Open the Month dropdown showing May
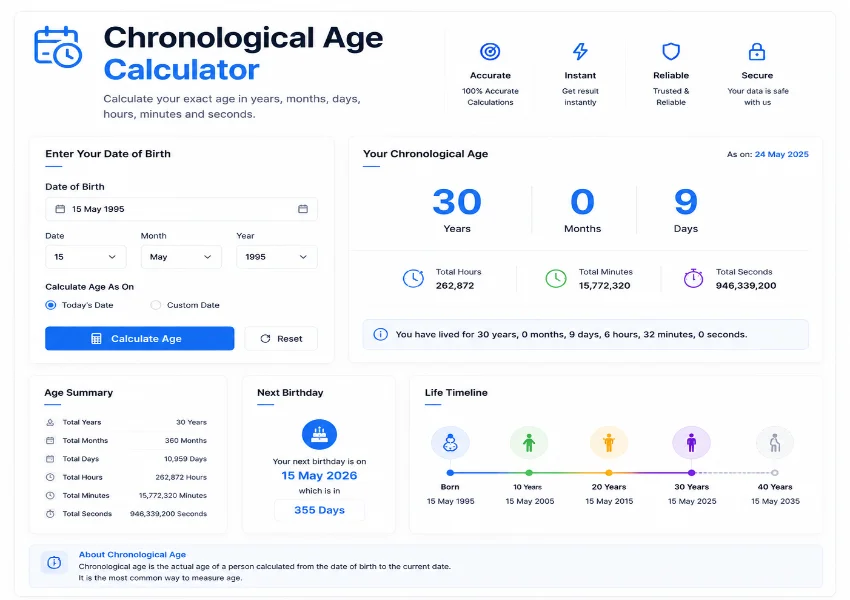The width and height of the screenshot is (850, 600). coord(181,257)
